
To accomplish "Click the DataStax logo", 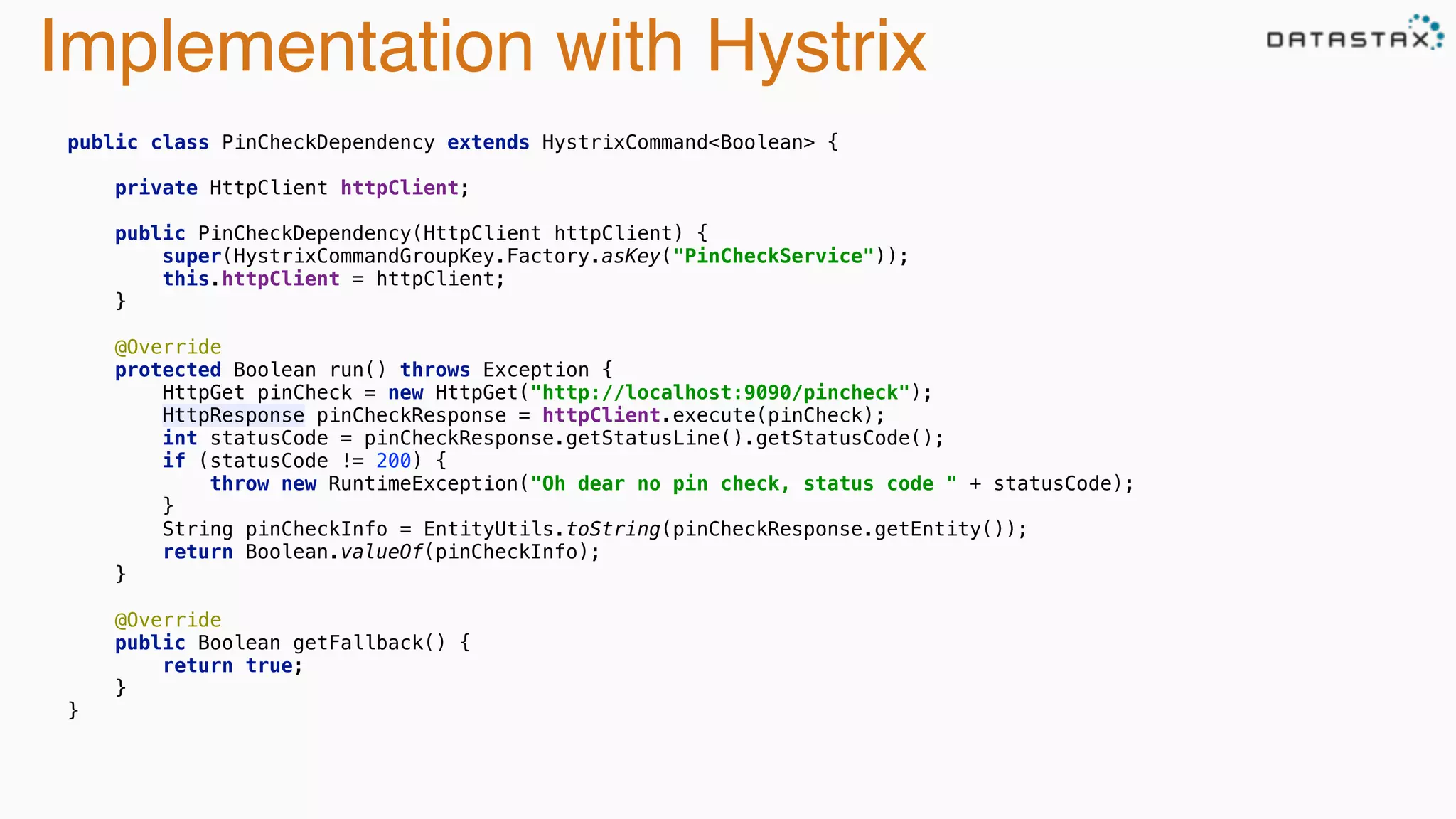I will click(x=1355, y=33).
